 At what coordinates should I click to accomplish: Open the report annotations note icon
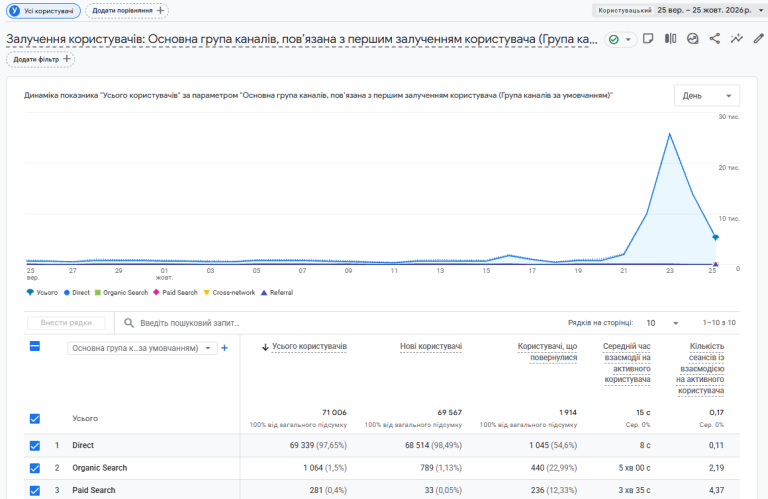click(648, 39)
